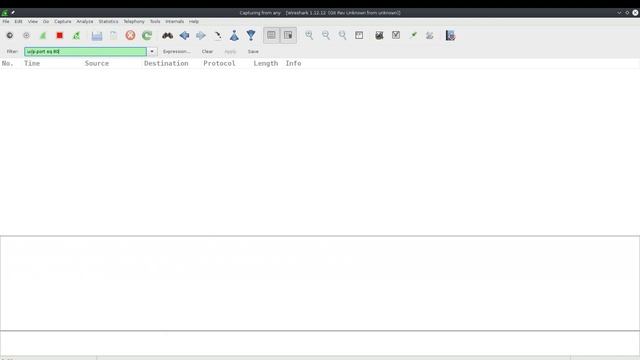Sort by the Length column header
The height and width of the screenshot is (360, 640).
(265, 63)
